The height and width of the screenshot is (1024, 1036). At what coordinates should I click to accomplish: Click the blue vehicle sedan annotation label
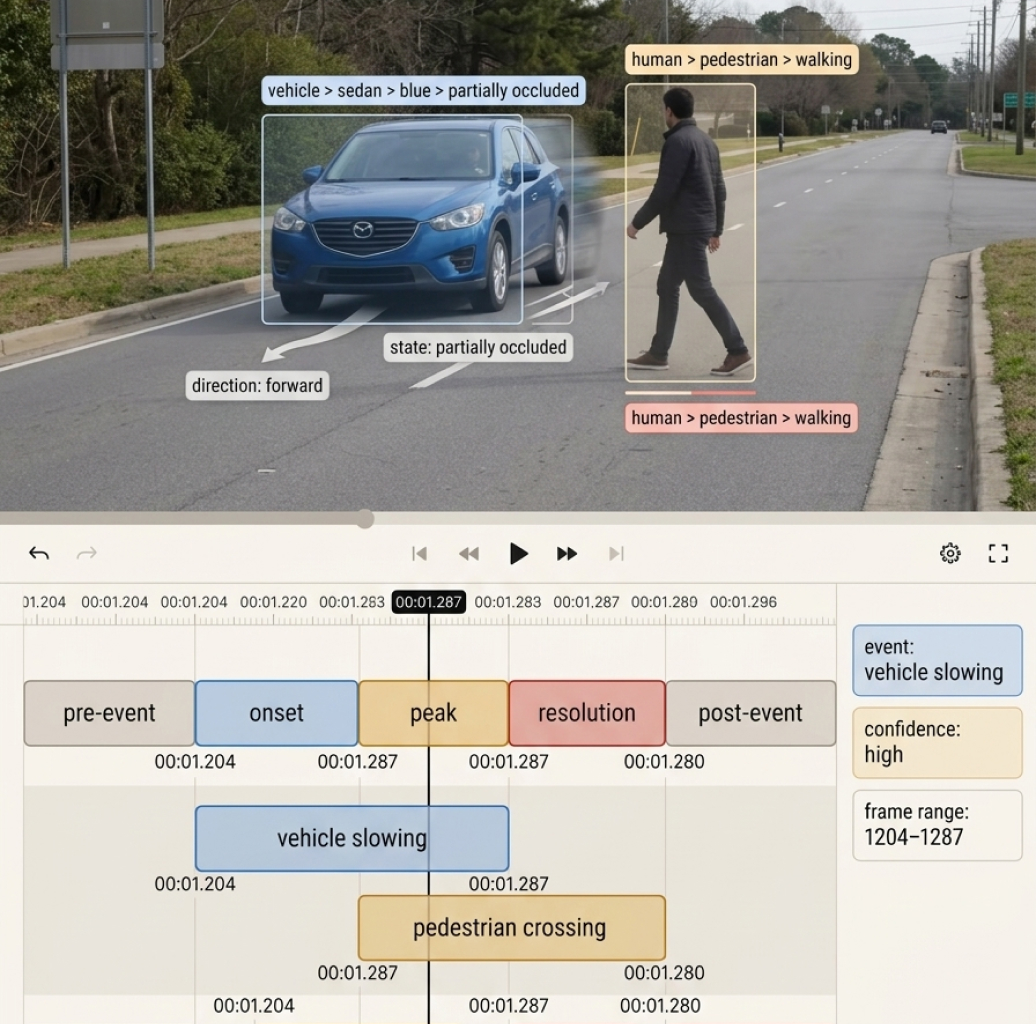coord(424,91)
